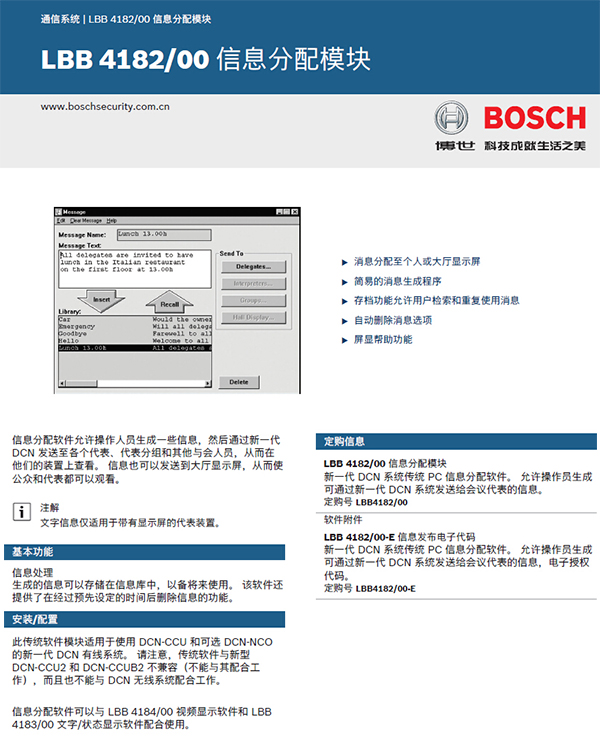
Task: Click the blue bullet arrow before 自动删除消息选项
Action: pyautogui.click(x=344, y=321)
